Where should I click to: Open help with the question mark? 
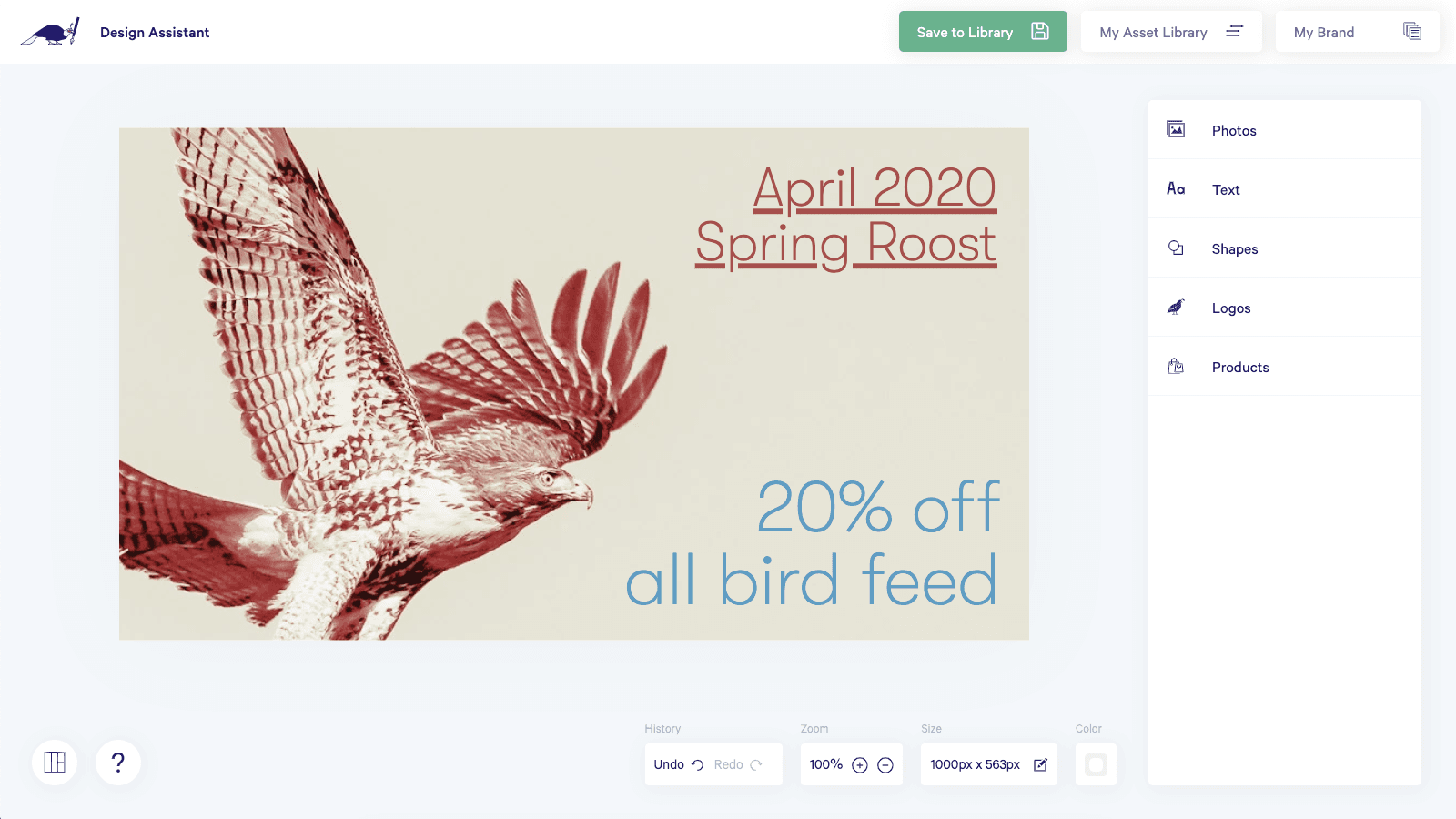118,763
